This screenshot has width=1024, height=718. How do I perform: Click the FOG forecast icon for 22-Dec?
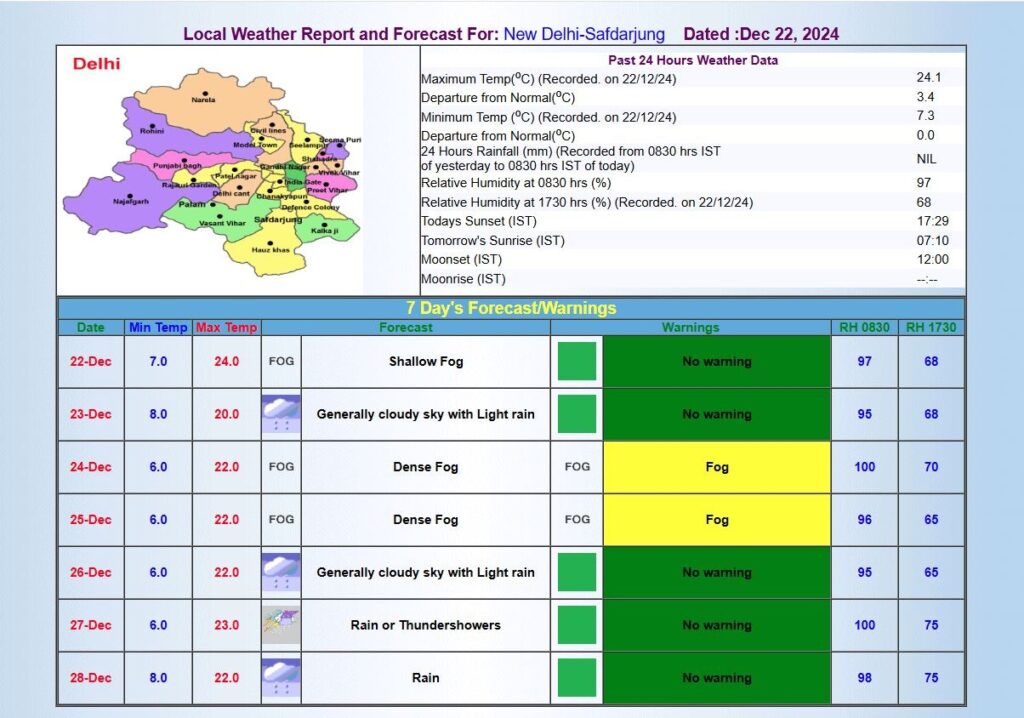(x=281, y=361)
